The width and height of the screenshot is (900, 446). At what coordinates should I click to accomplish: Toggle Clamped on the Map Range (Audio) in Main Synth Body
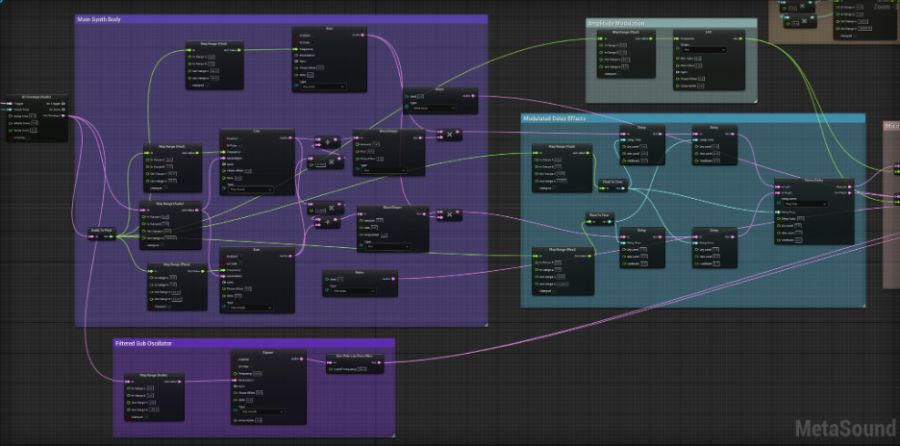(x=162, y=245)
